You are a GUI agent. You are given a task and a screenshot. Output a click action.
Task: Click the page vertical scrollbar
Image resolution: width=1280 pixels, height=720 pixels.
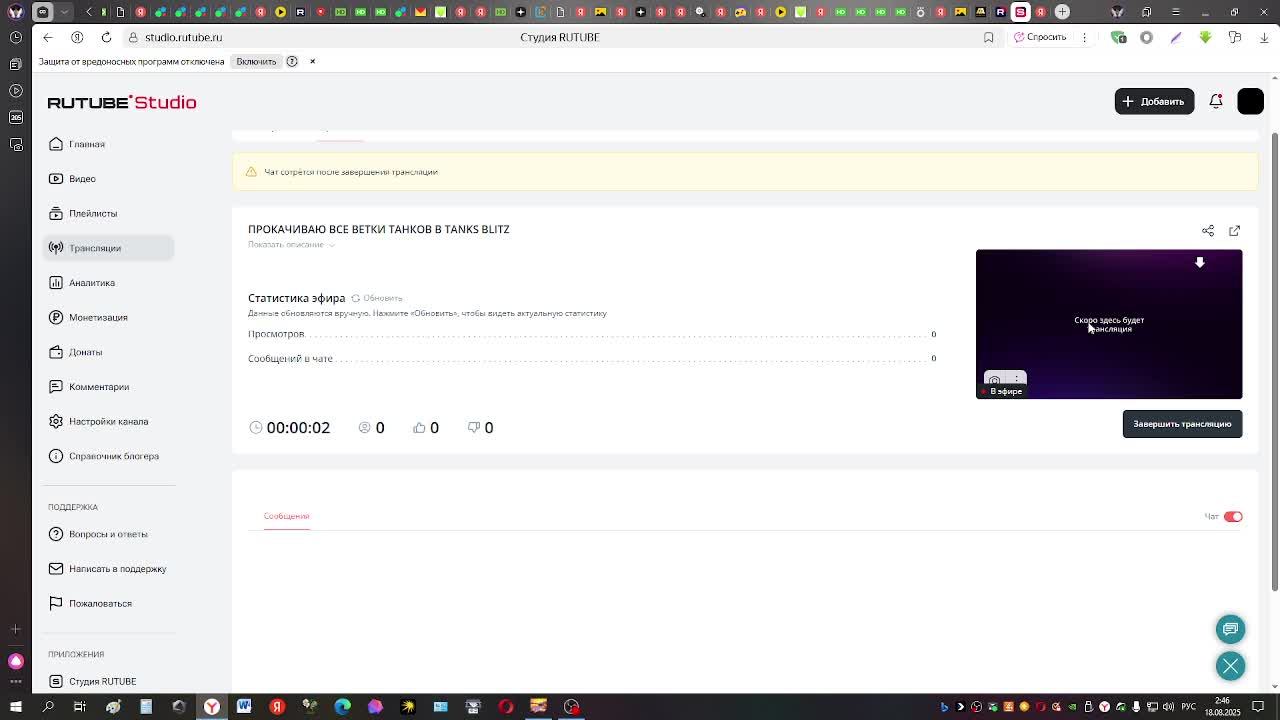click(x=1274, y=360)
